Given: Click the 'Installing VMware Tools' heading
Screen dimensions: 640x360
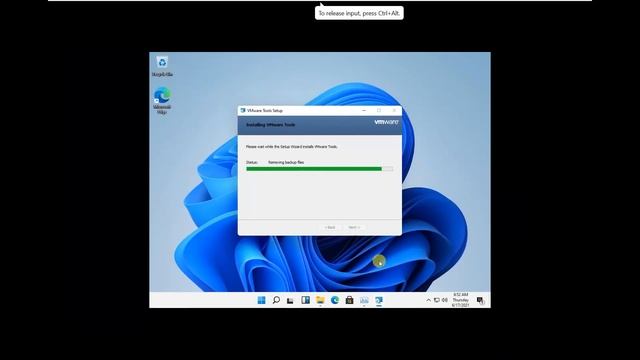Looking at the screenshot, I should tap(271, 125).
